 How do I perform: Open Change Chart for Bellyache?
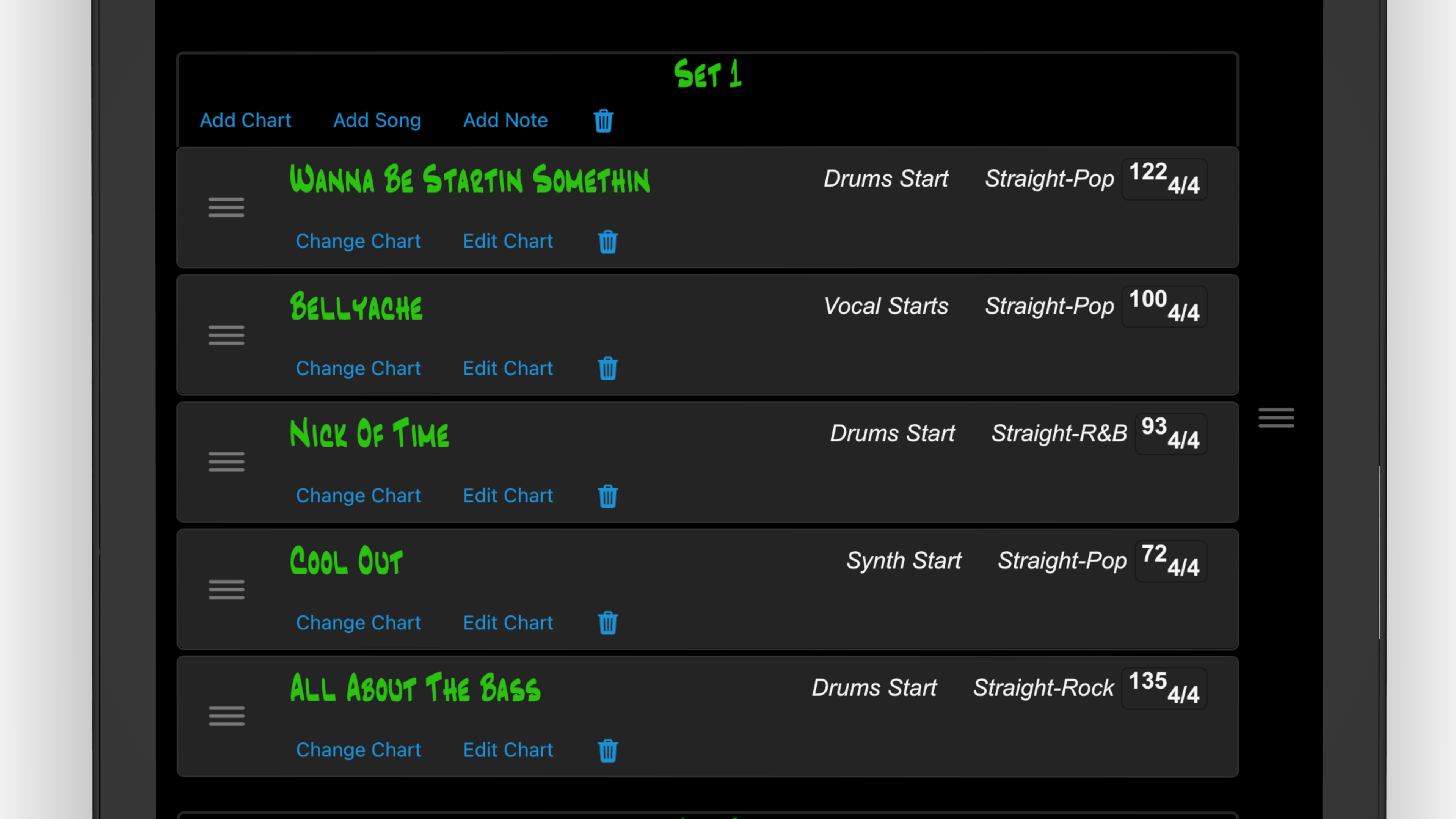click(358, 368)
